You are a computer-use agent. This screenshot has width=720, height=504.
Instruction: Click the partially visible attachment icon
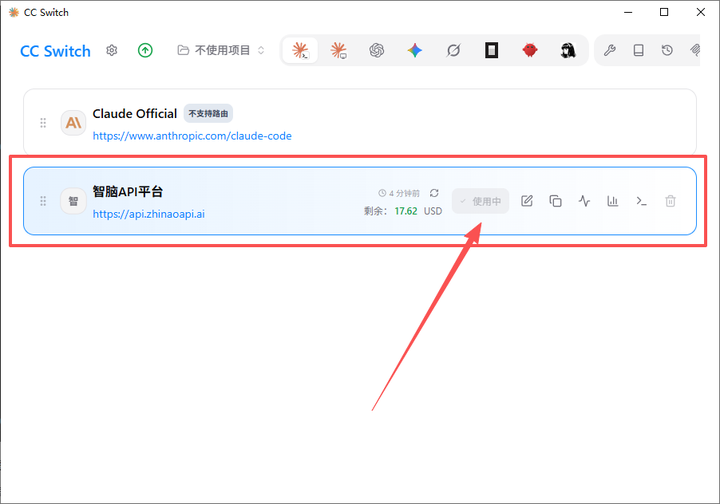tap(695, 50)
